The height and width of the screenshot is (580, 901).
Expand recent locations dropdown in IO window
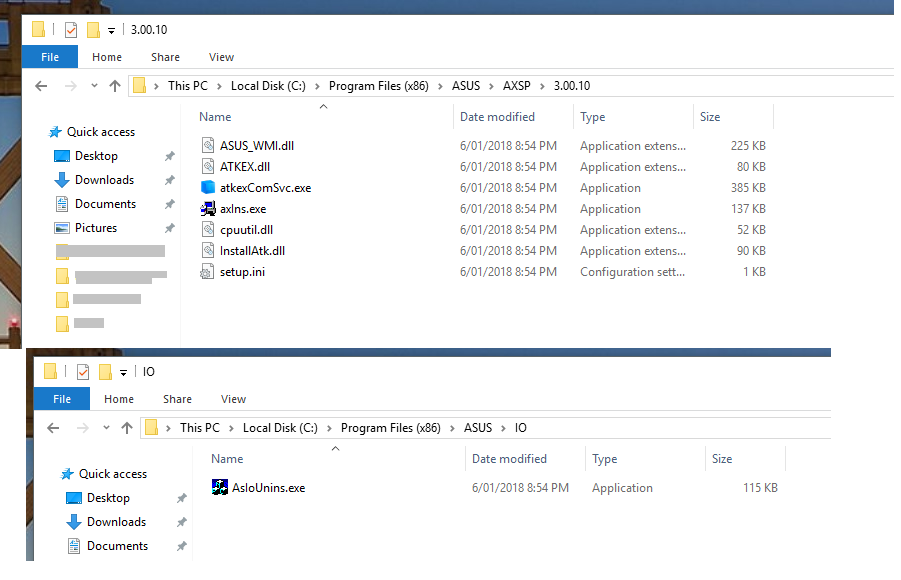(x=106, y=428)
